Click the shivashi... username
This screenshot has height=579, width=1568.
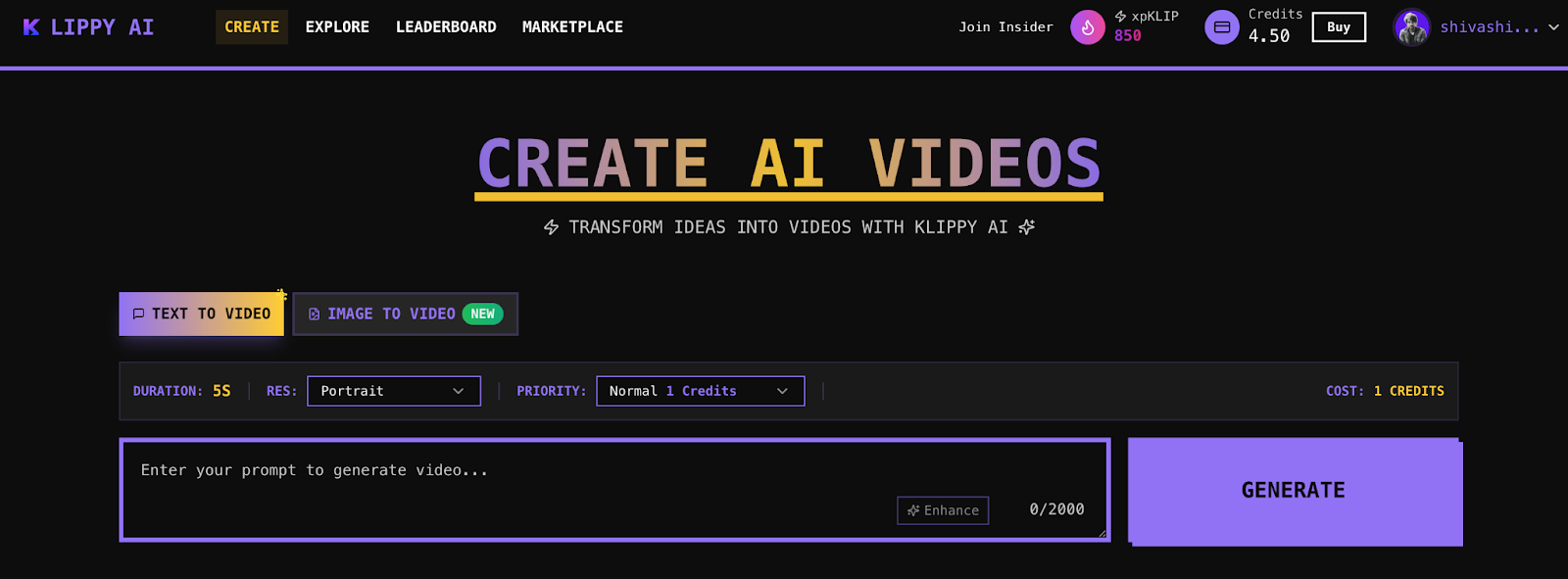pyautogui.click(x=1489, y=27)
